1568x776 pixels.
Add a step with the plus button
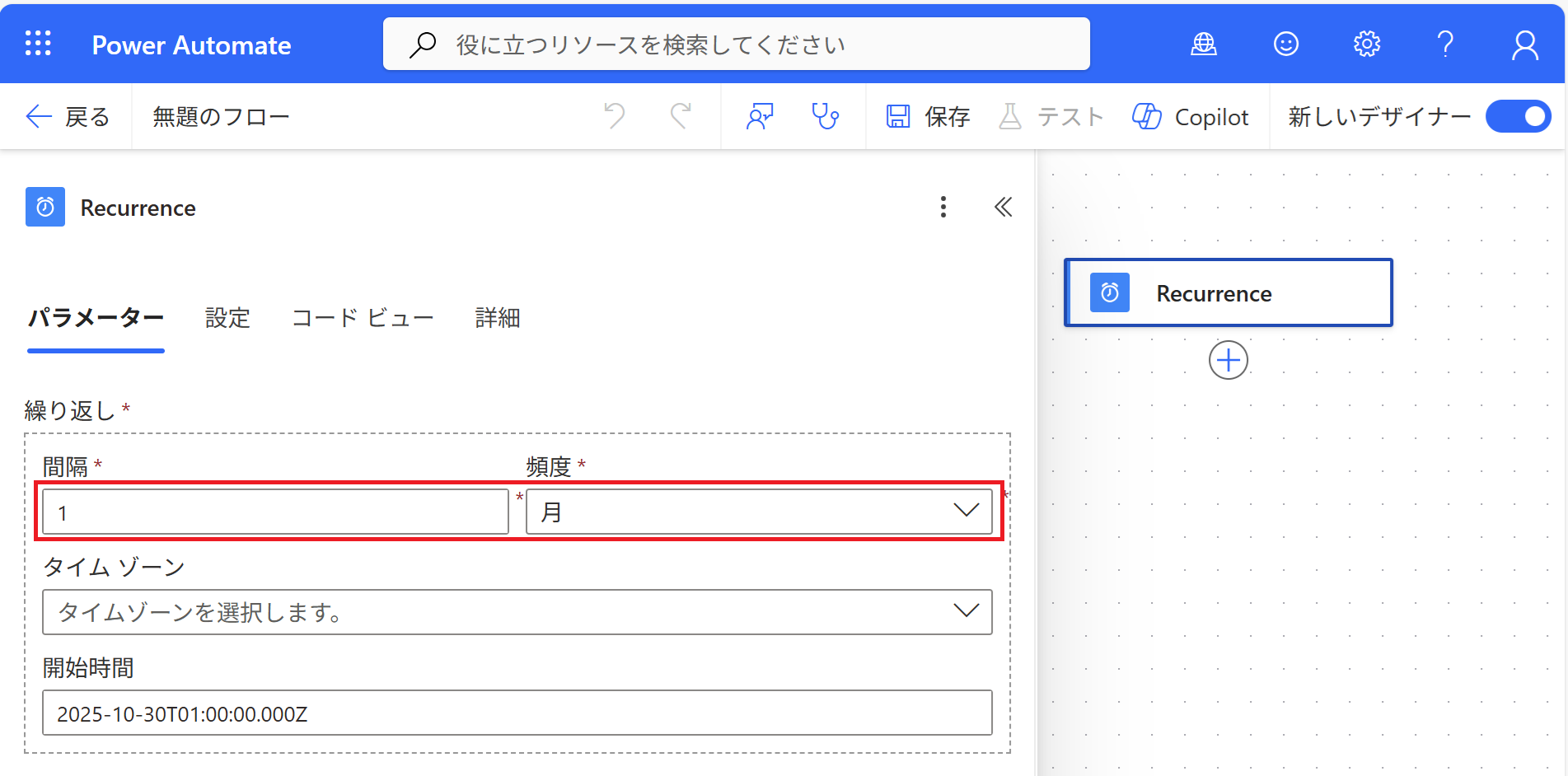pos(1229,360)
